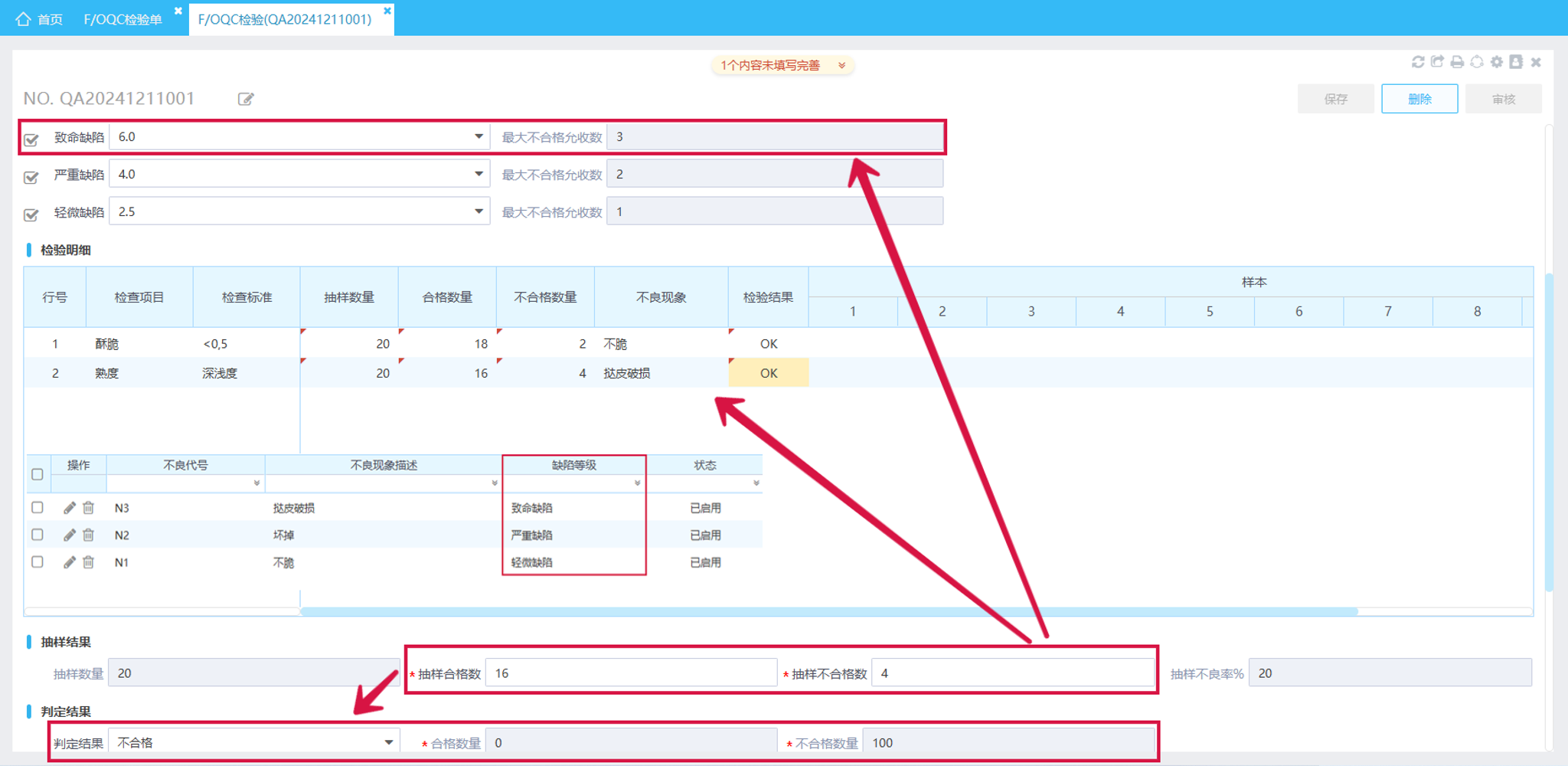This screenshot has height=766, width=1568.
Task: Uncheck the 致命缺陷 checkbox
Action: coord(31,139)
